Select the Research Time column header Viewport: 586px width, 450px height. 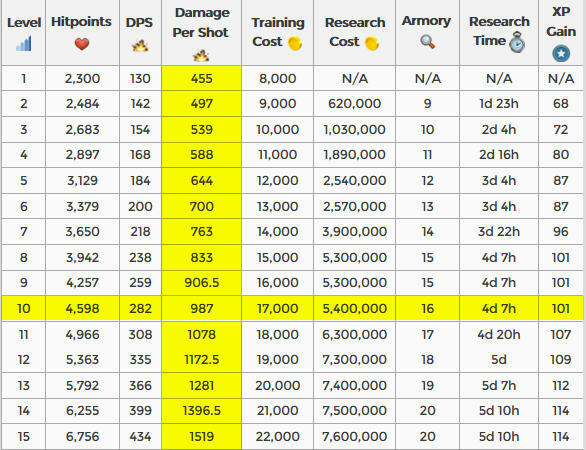click(x=499, y=33)
